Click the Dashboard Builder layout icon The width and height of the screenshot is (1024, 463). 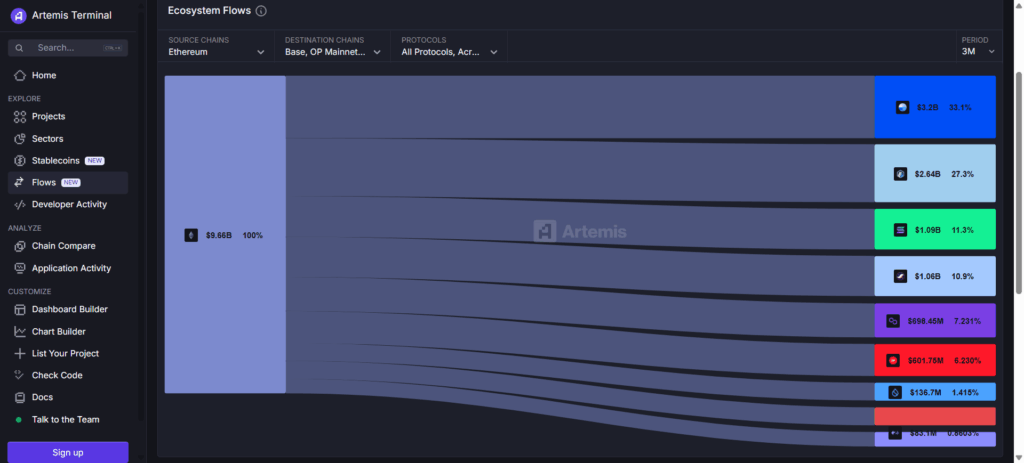tap(20, 310)
